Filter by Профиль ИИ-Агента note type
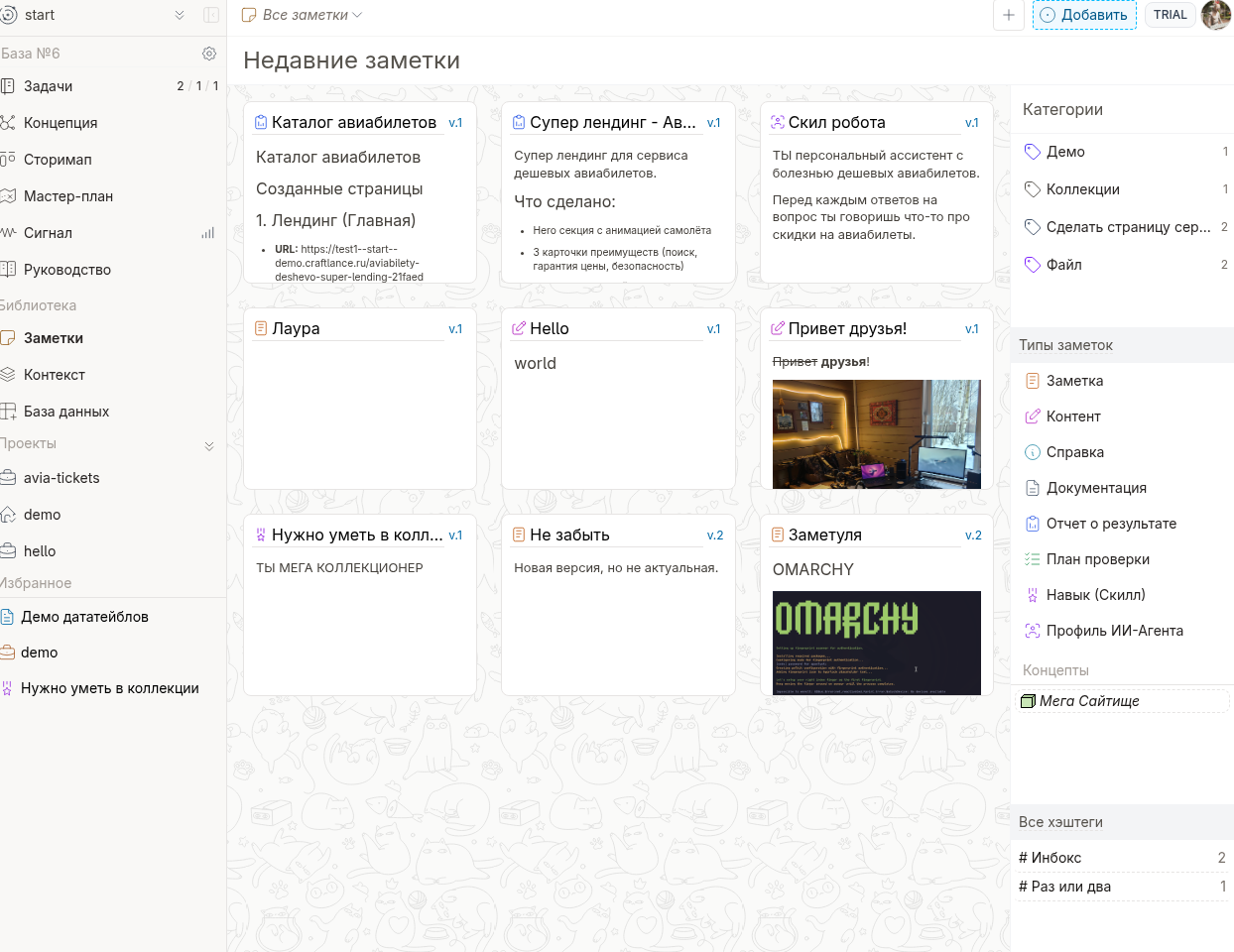 click(1114, 631)
